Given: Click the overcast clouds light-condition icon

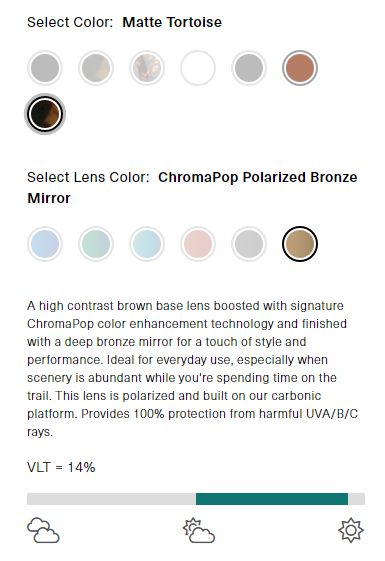Looking at the screenshot, I should point(43,530).
